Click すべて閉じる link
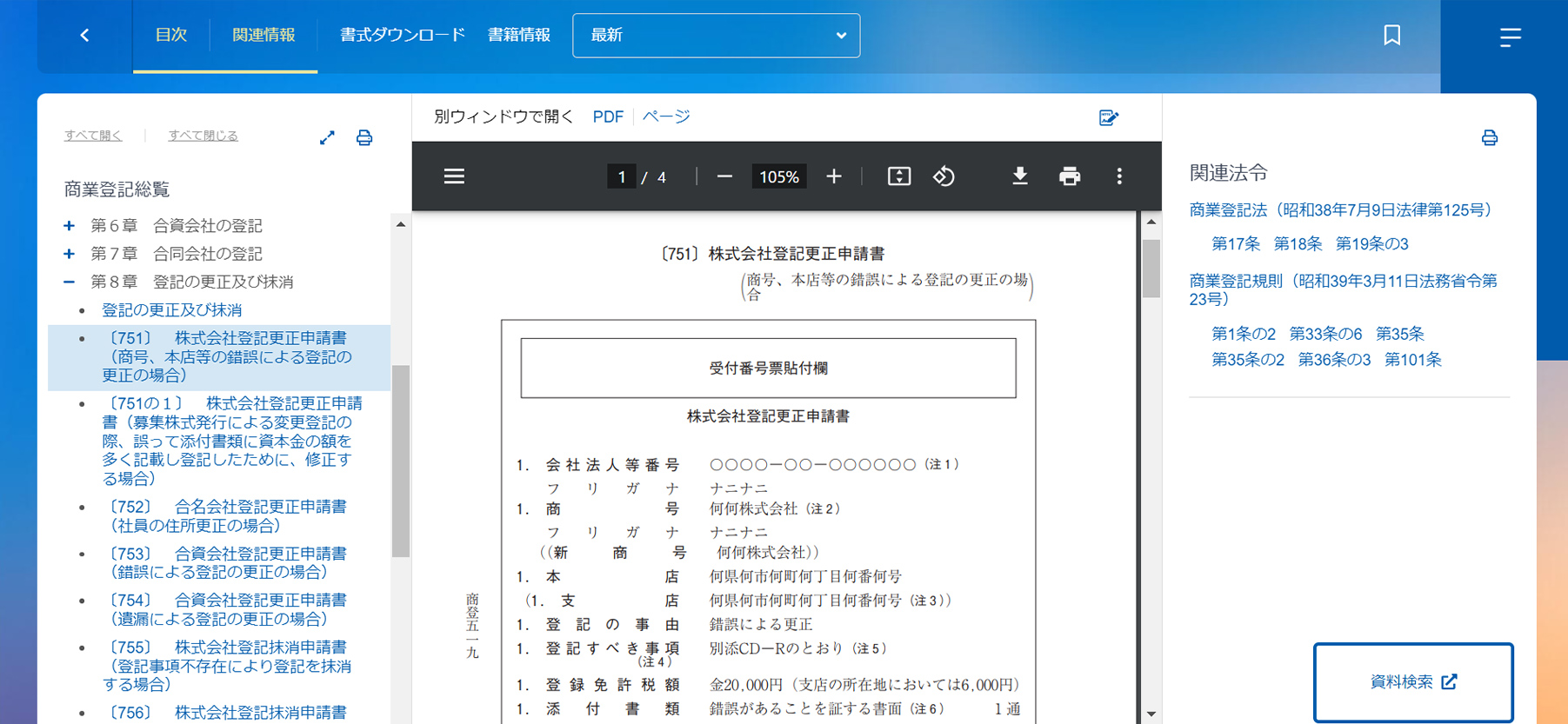This screenshot has height=724, width=1568. [x=203, y=136]
